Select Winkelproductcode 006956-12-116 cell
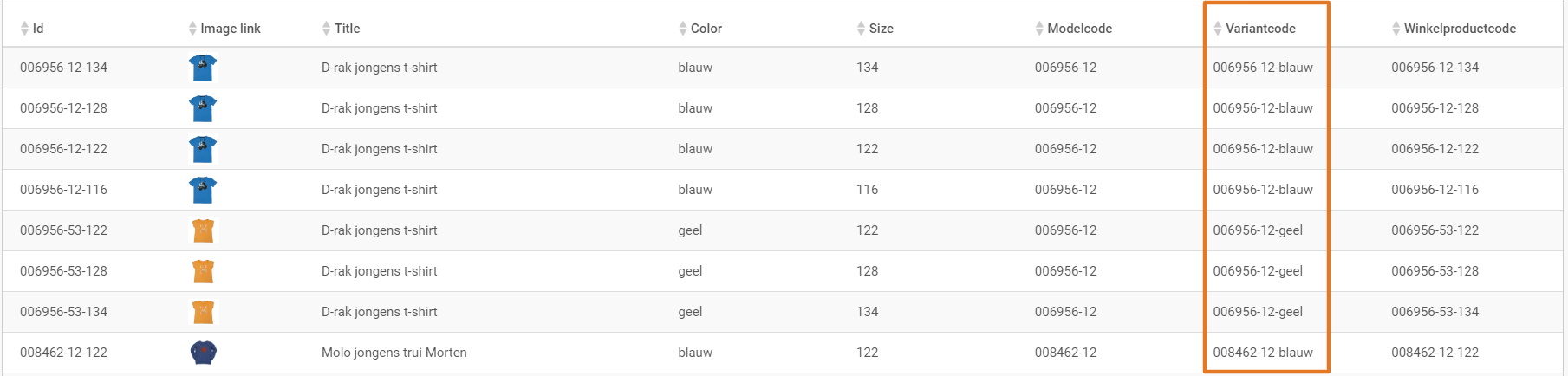Viewport: 1568px width, 376px height. click(1435, 190)
